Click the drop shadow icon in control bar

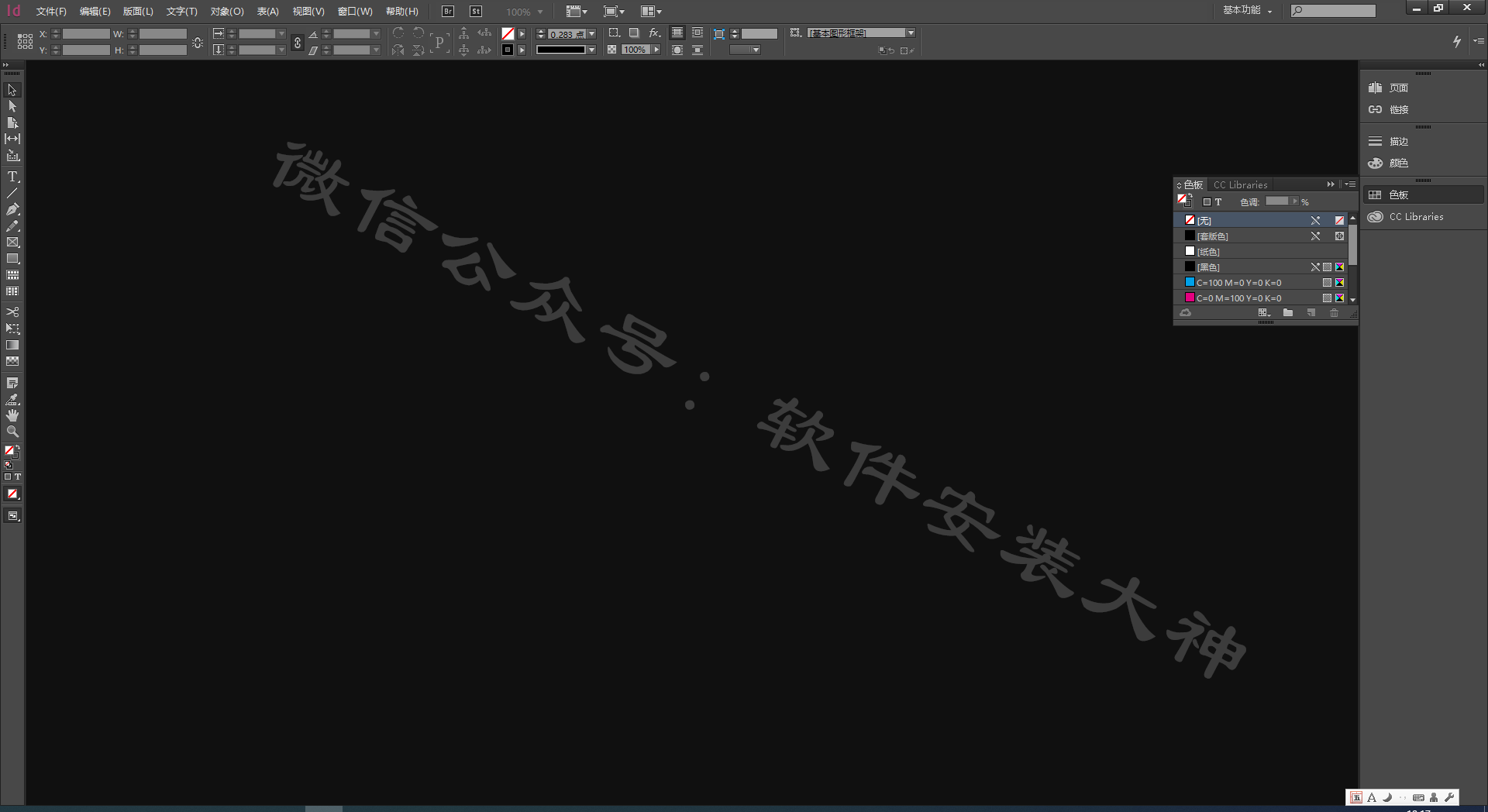tap(634, 33)
